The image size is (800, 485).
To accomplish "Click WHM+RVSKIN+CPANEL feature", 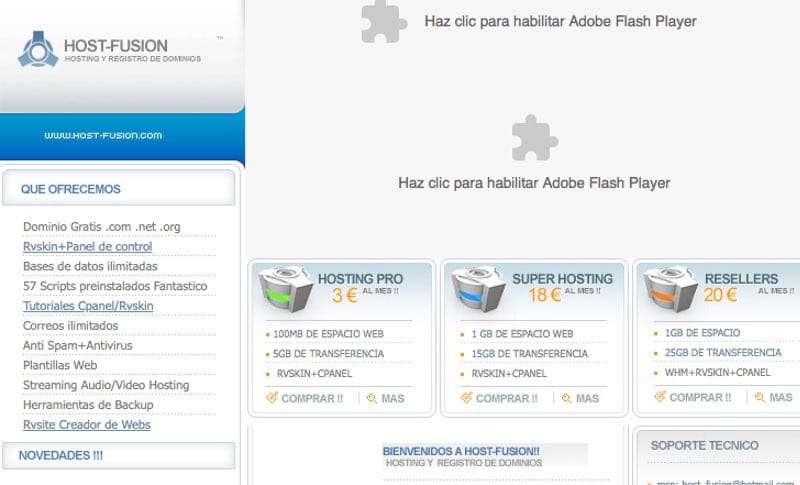I will click(x=717, y=373).
